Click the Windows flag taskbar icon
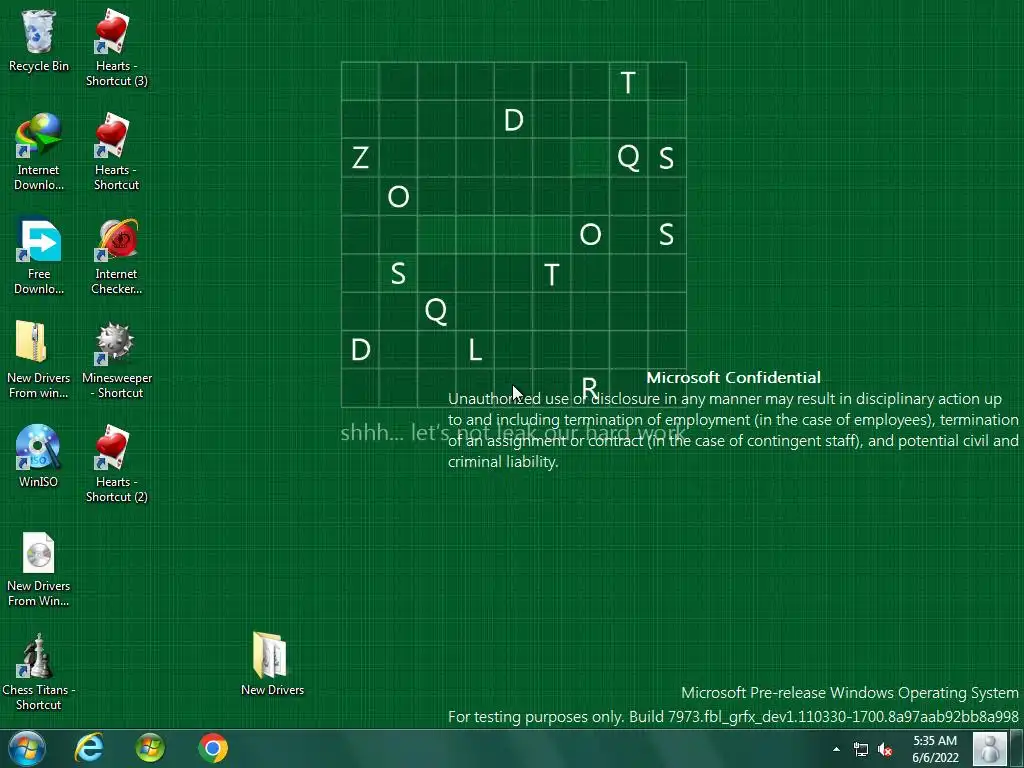This screenshot has width=1024, height=768. (x=150, y=748)
